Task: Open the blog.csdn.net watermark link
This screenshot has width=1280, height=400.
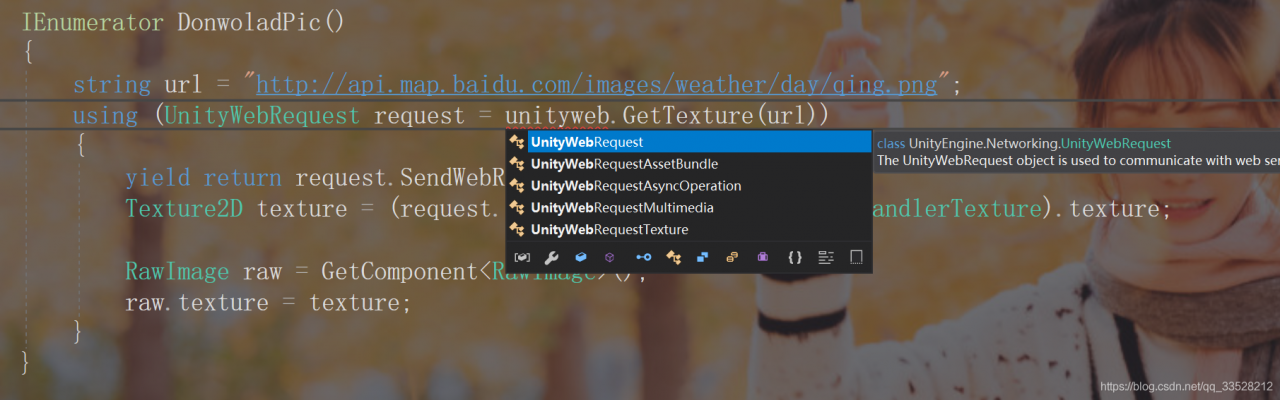Action: (x=1186, y=386)
